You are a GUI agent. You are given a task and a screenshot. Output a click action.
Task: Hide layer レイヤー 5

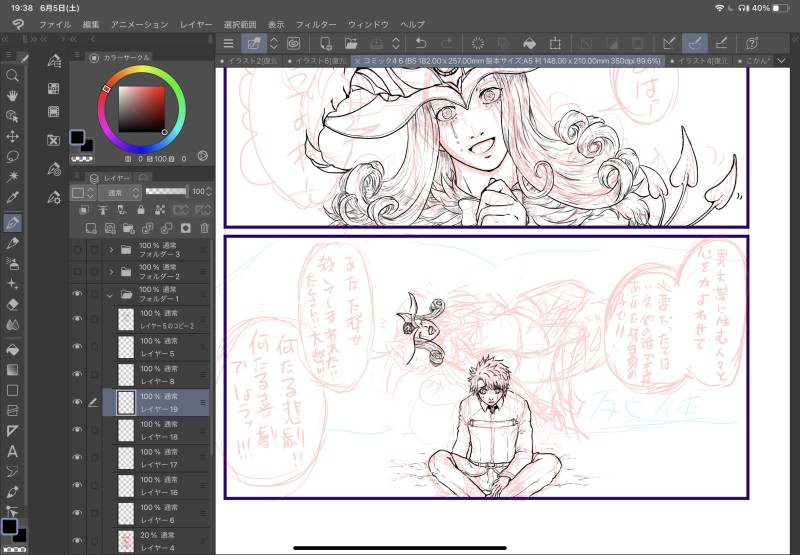77,346
